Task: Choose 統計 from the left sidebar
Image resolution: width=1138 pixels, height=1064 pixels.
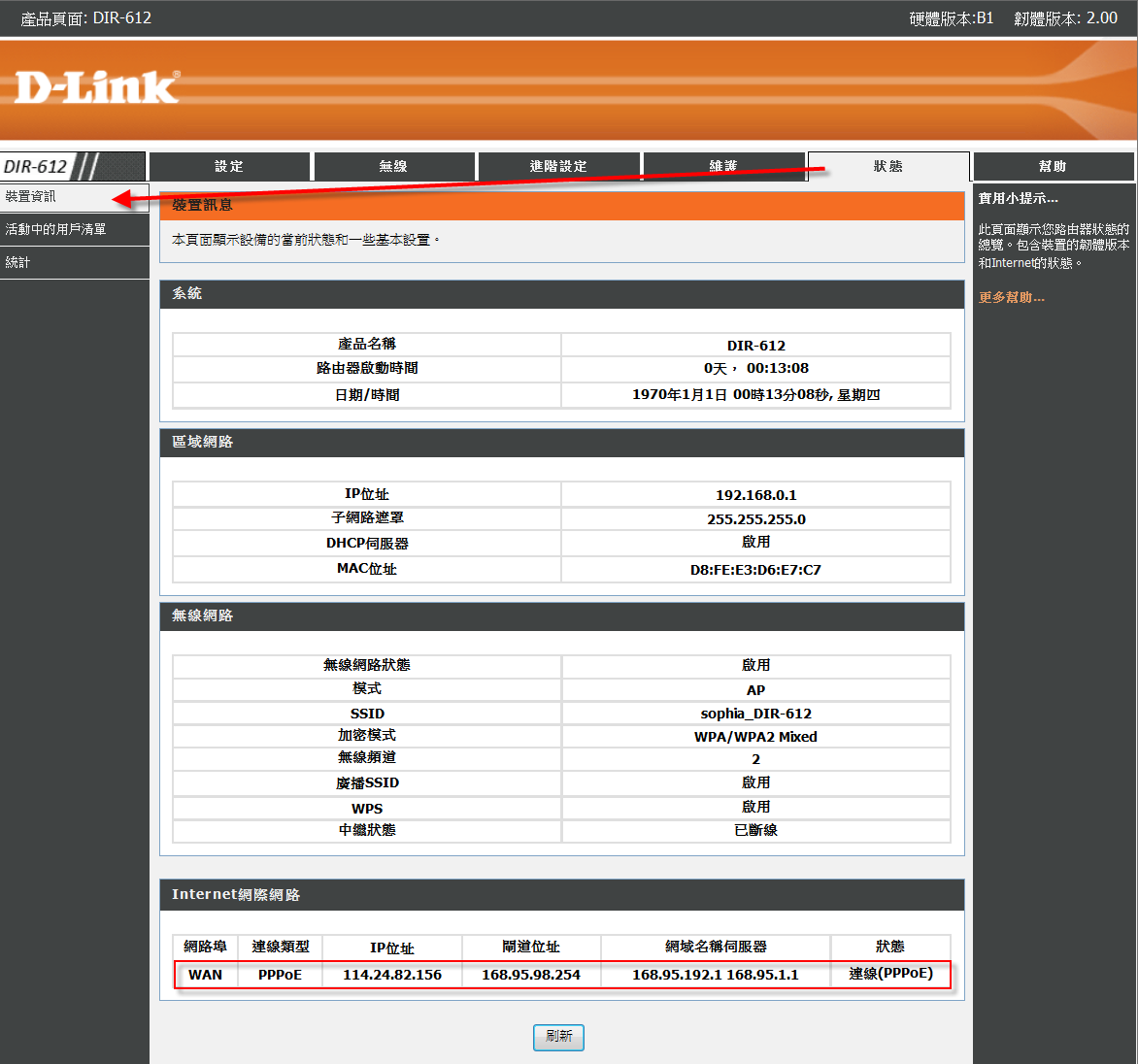Action: pos(17,262)
